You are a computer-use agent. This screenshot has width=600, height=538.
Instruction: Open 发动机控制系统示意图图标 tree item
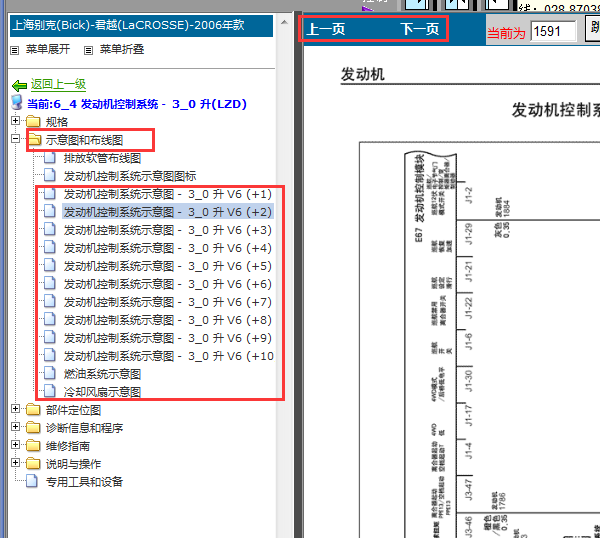tap(130, 176)
